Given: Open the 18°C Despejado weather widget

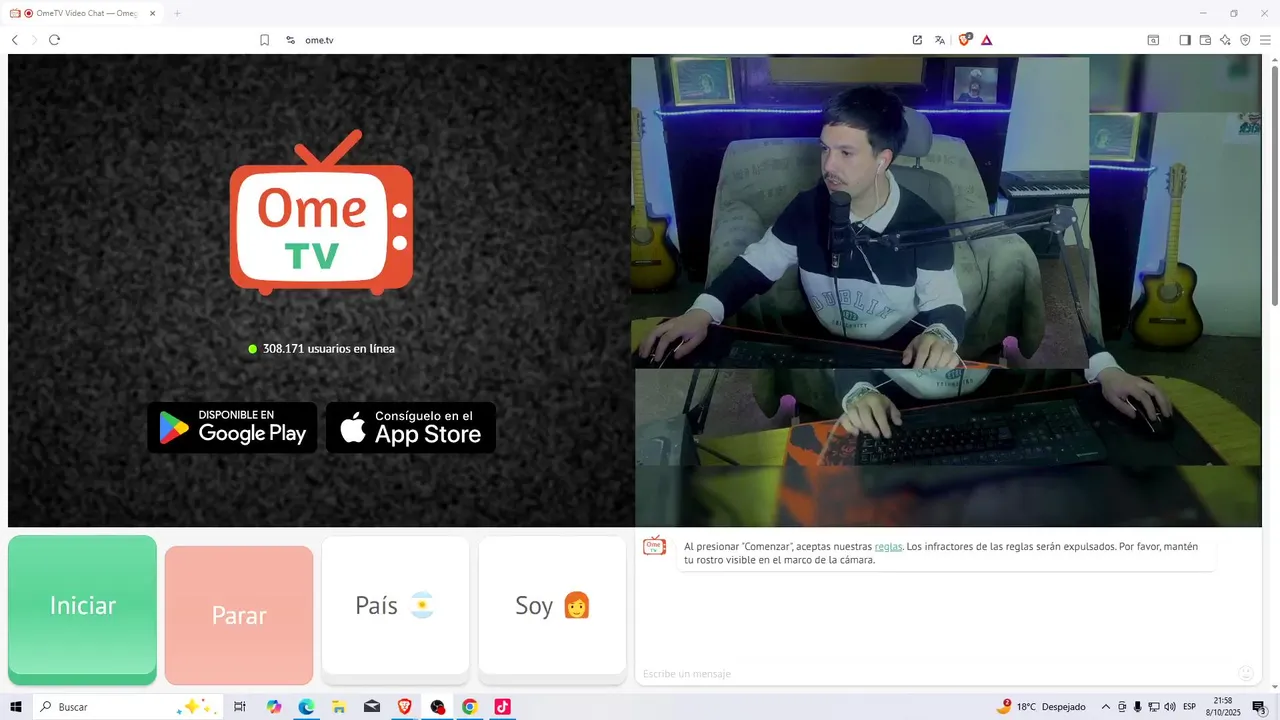Looking at the screenshot, I should click(x=1041, y=707).
